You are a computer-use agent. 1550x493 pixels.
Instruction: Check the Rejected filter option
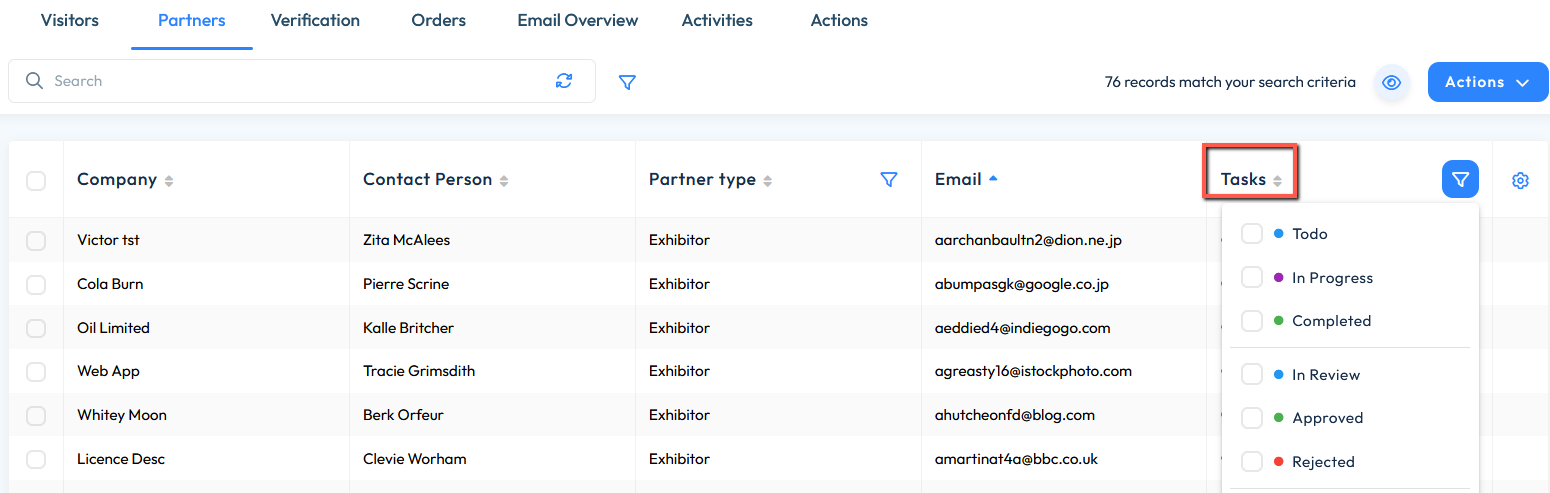click(x=1252, y=462)
